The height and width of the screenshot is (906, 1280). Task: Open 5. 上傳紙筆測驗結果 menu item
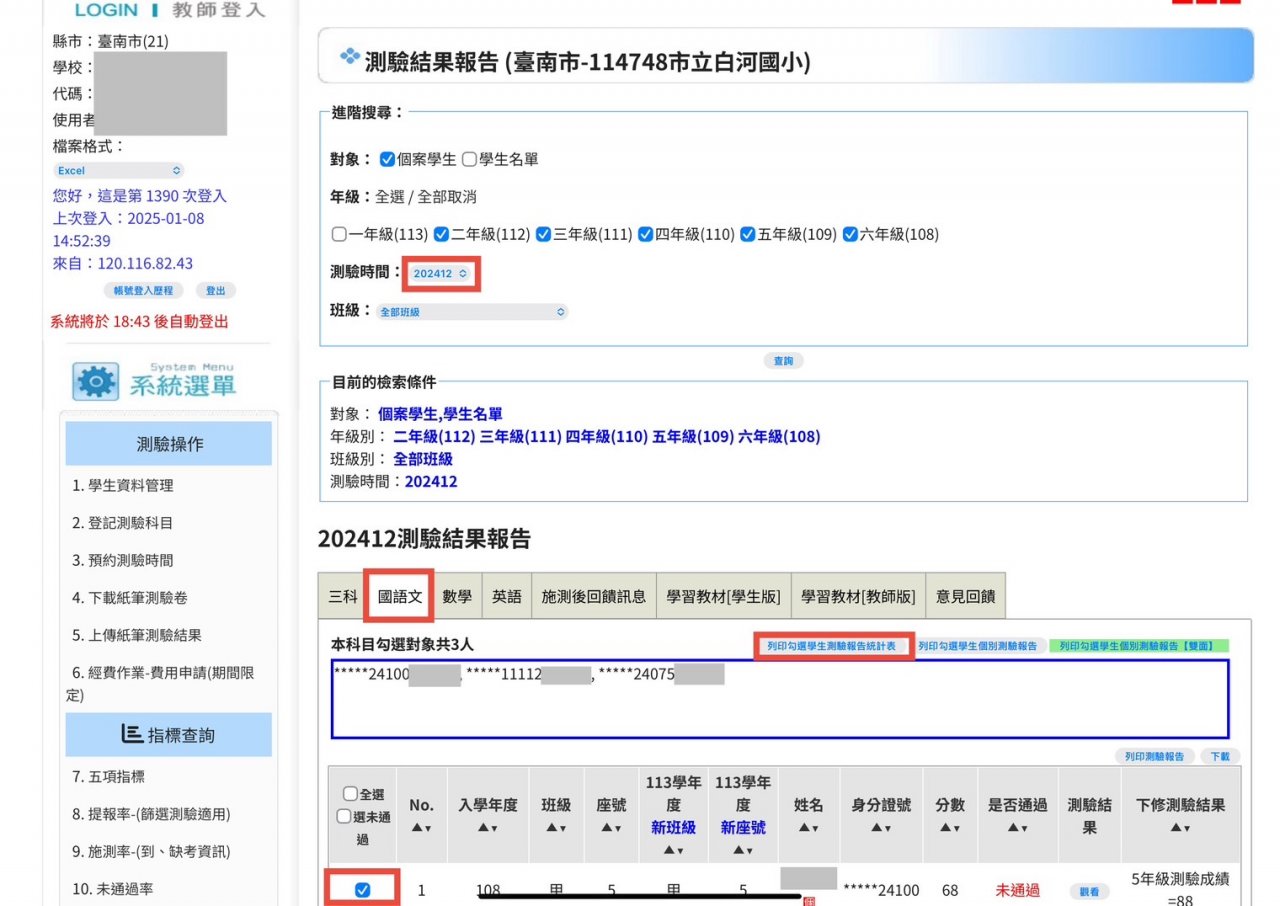(x=137, y=635)
